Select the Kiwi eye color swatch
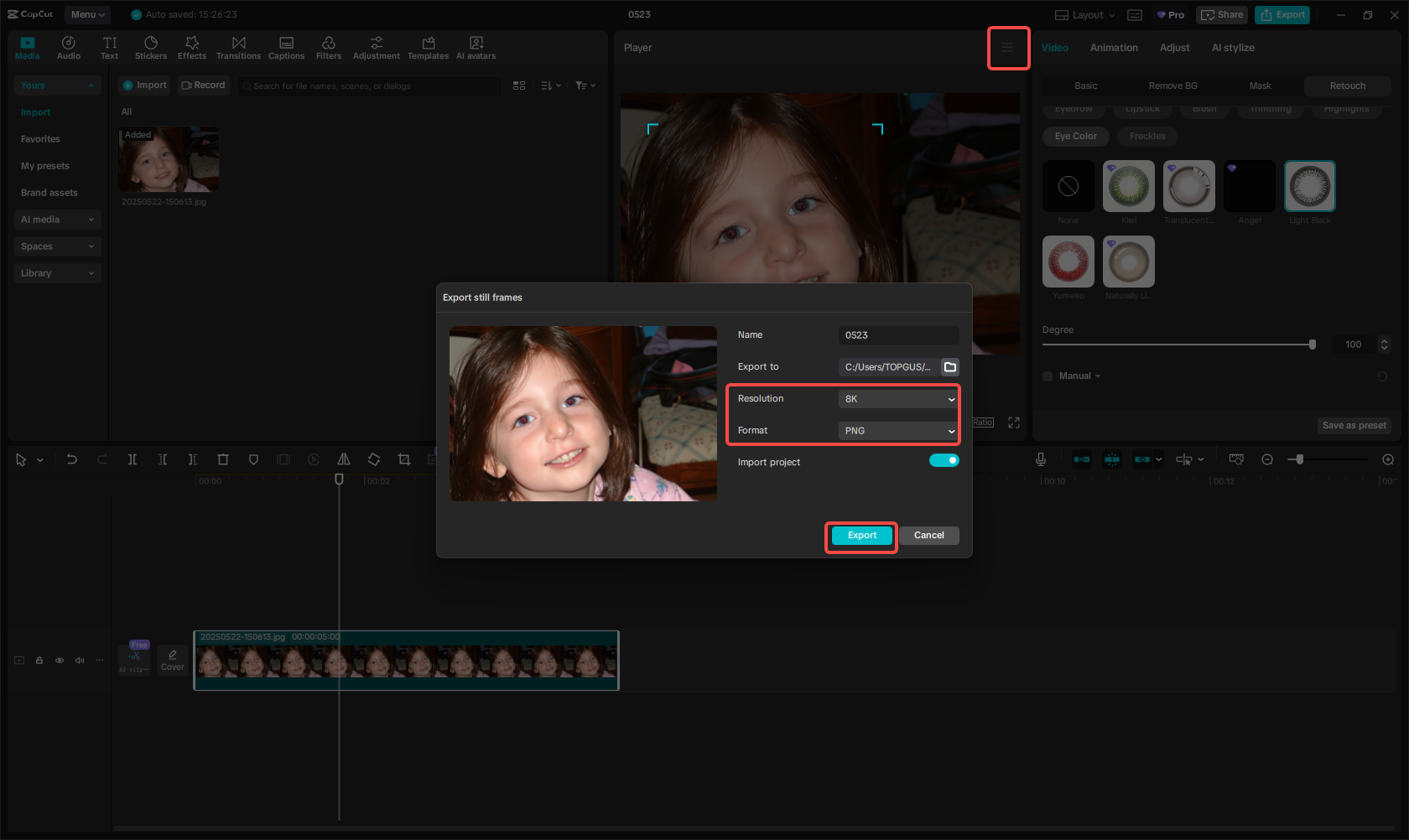The width and height of the screenshot is (1409, 840). [x=1128, y=185]
